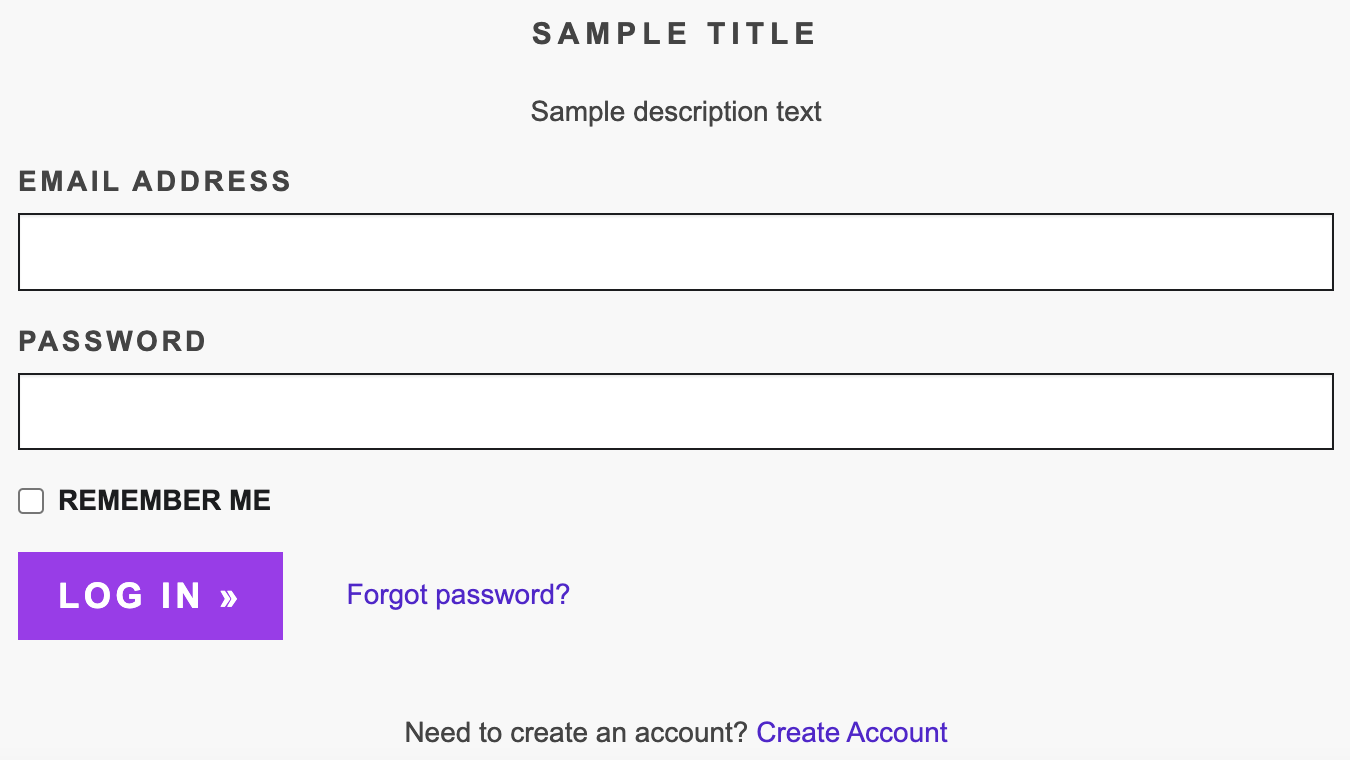Click the word "Create" in the bottom link
The height and width of the screenshot is (760, 1350).
[797, 733]
